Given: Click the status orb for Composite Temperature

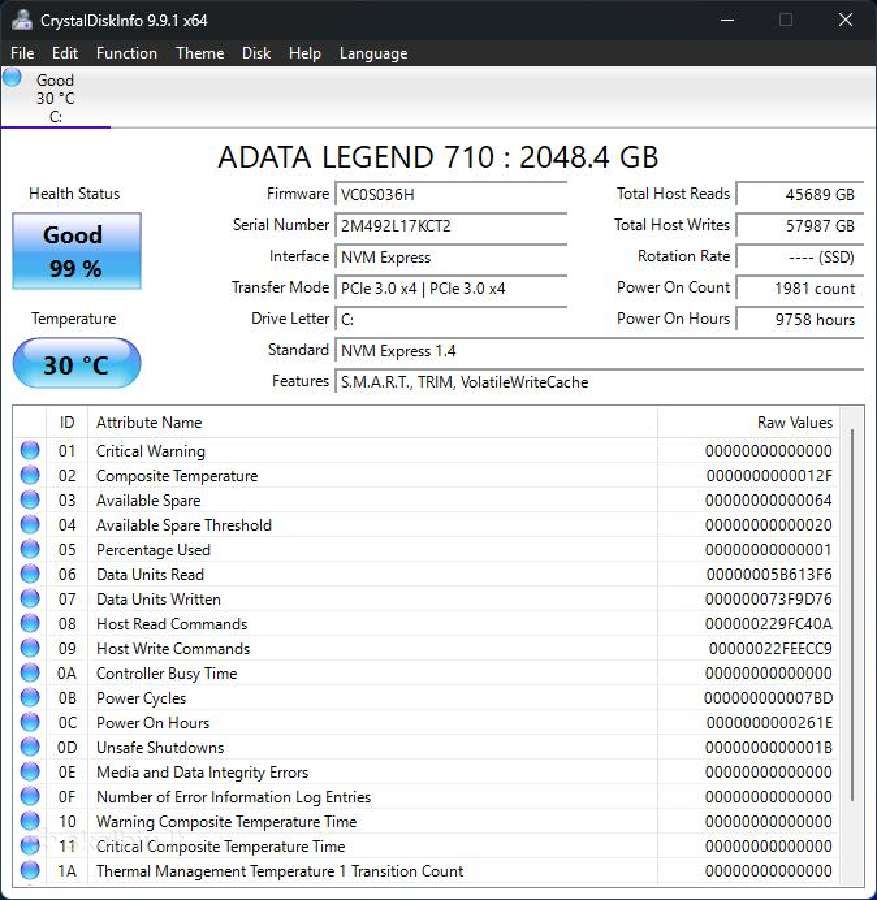Looking at the screenshot, I should (30, 475).
